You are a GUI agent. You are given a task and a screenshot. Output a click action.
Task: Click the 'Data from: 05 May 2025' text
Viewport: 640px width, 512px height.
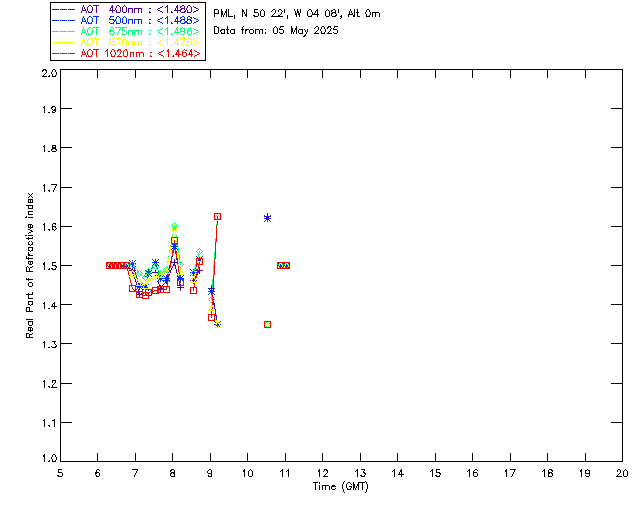pos(276,31)
